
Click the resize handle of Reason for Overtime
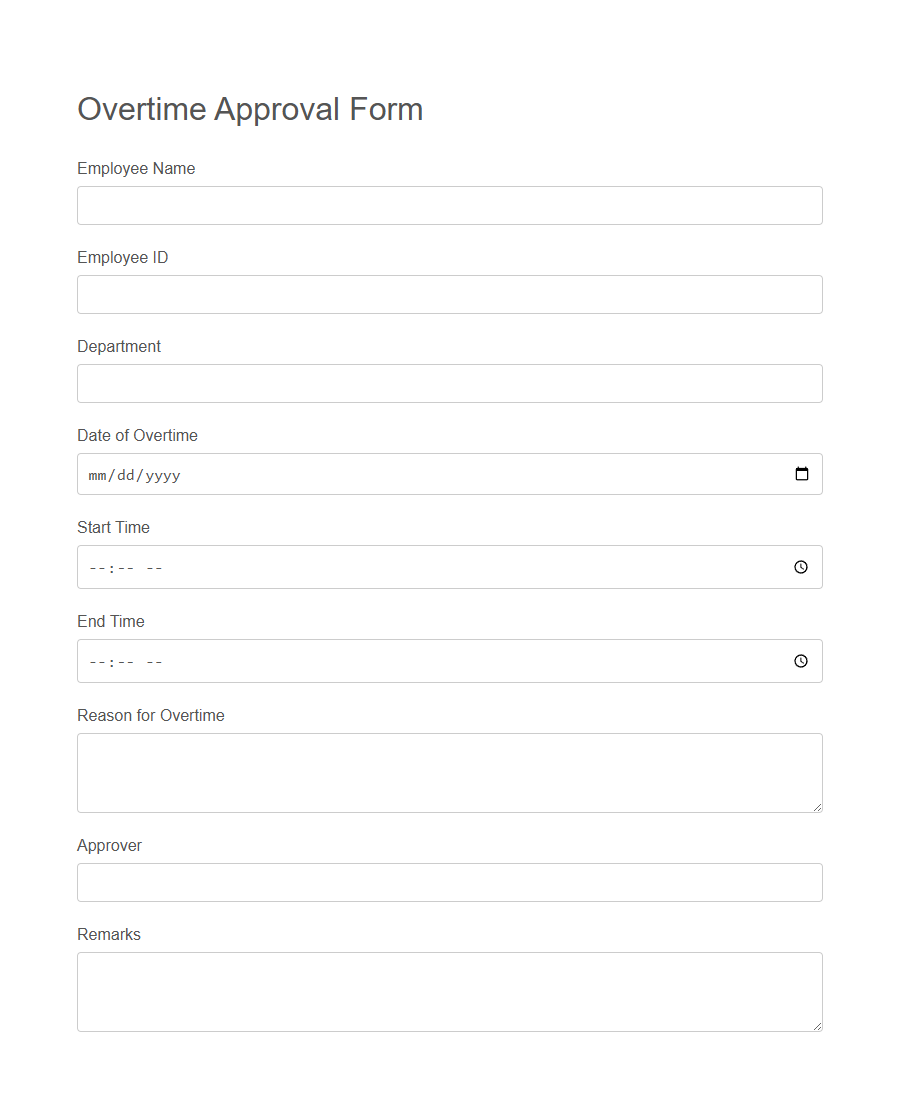(x=818, y=809)
